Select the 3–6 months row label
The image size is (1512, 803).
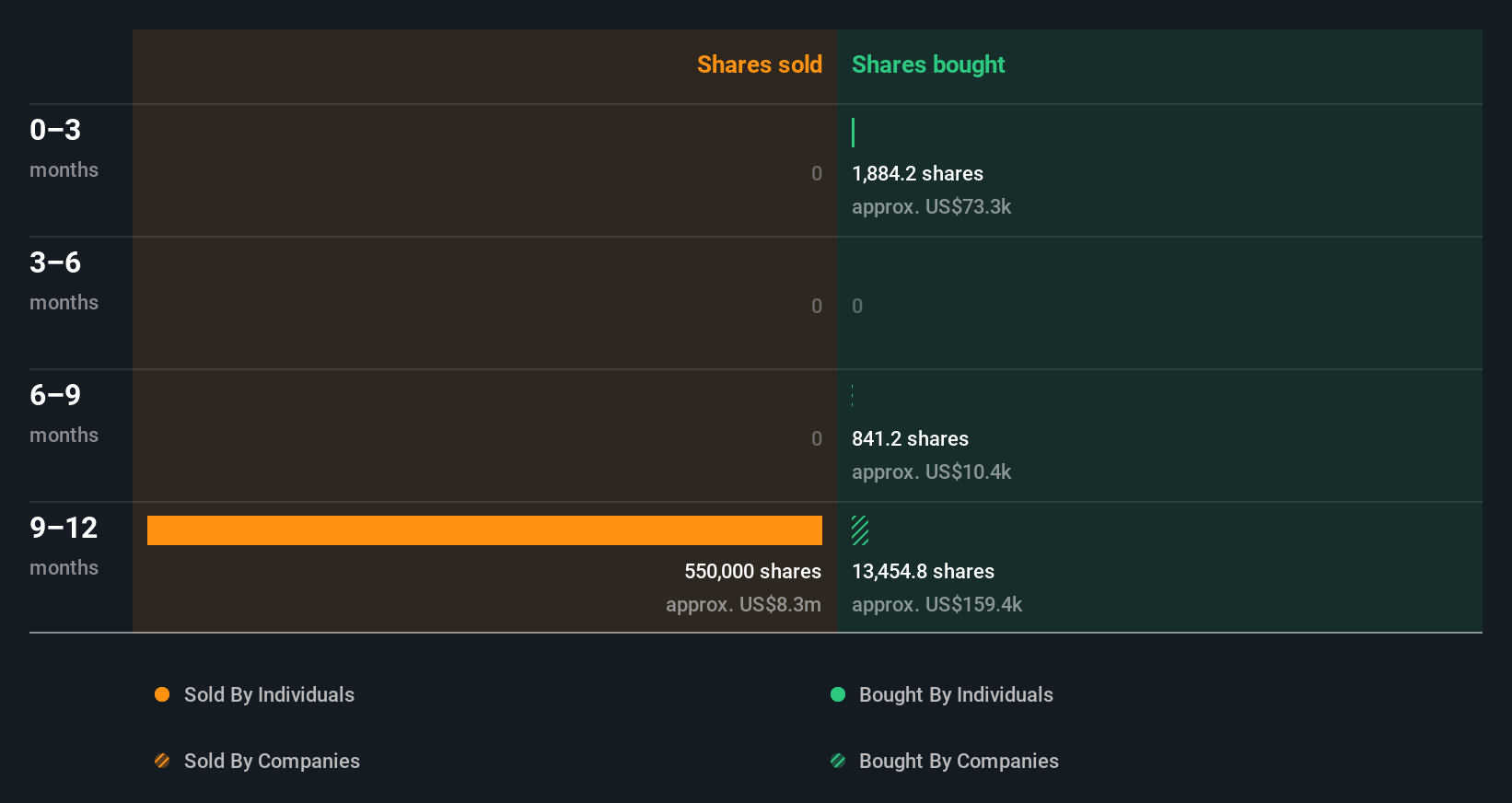[x=64, y=280]
